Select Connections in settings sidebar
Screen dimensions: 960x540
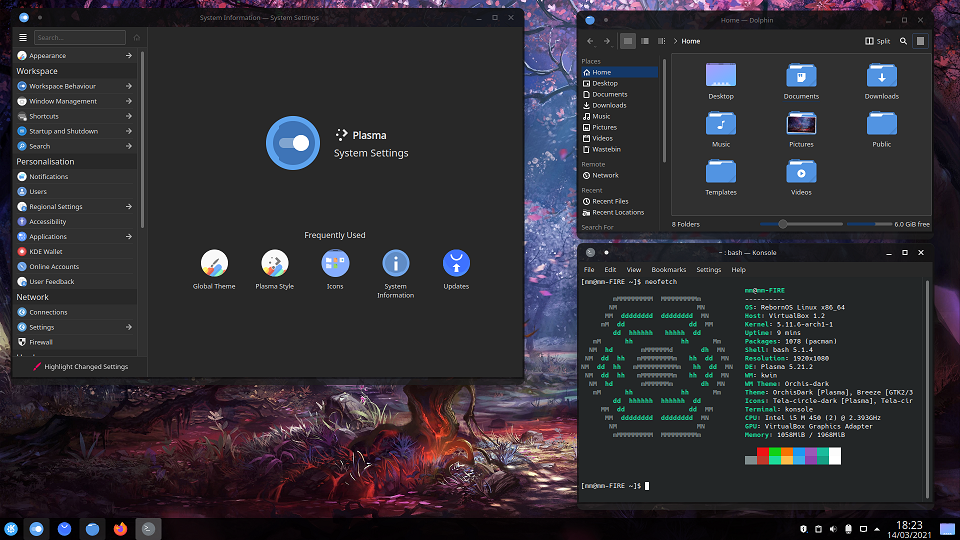click(75, 312)
